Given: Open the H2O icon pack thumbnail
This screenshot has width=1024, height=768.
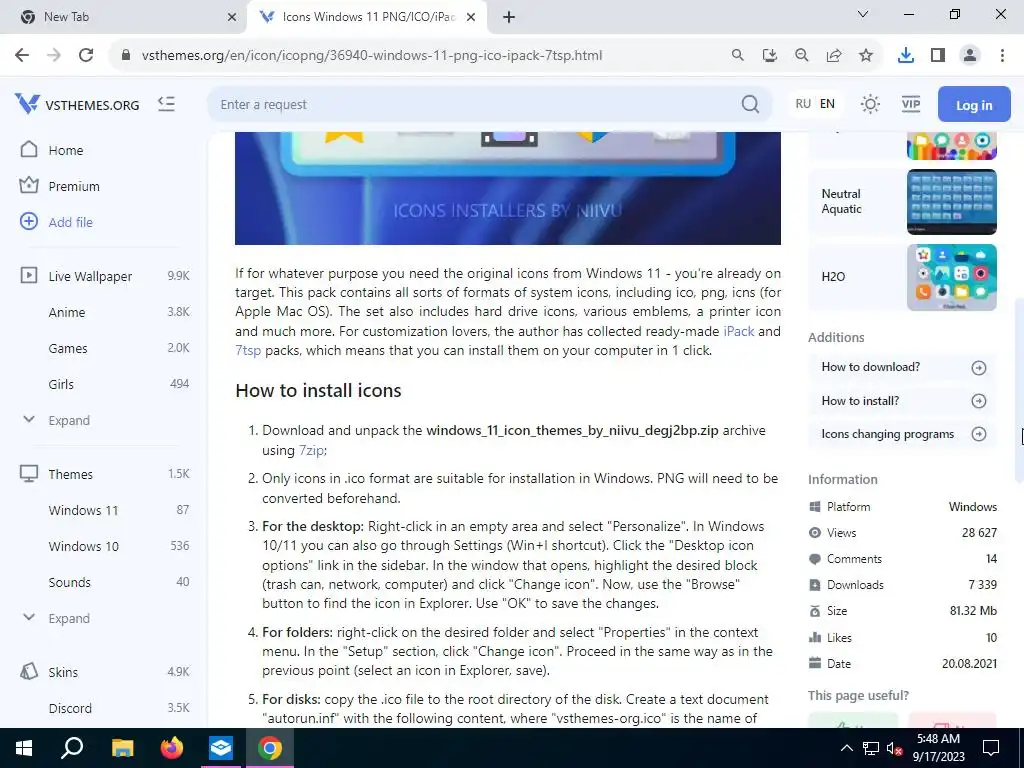Looking at the screenshot, I should (952, 277).
